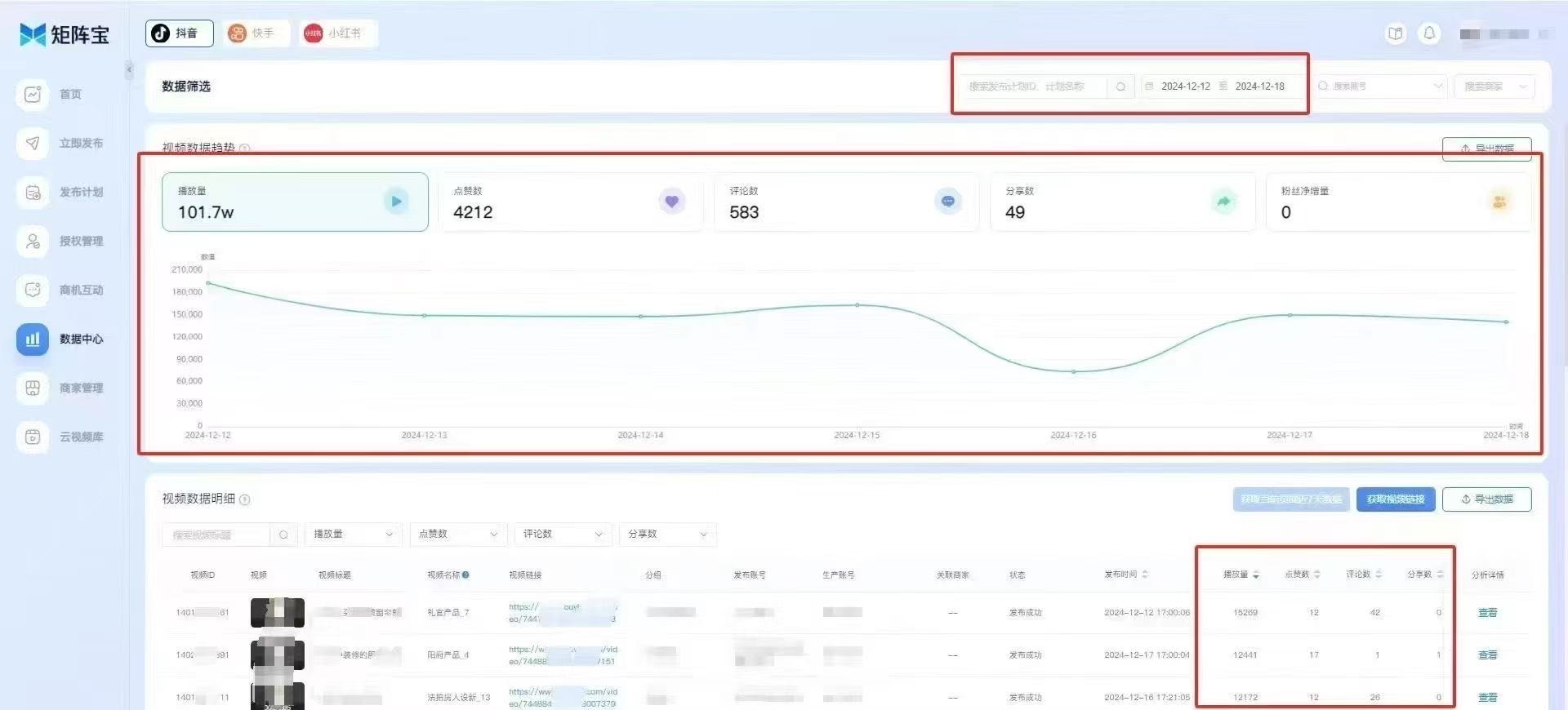Click the search icon beside 搜索视频标题 field
Viewport: 1568px width, 710px height.
283,535
